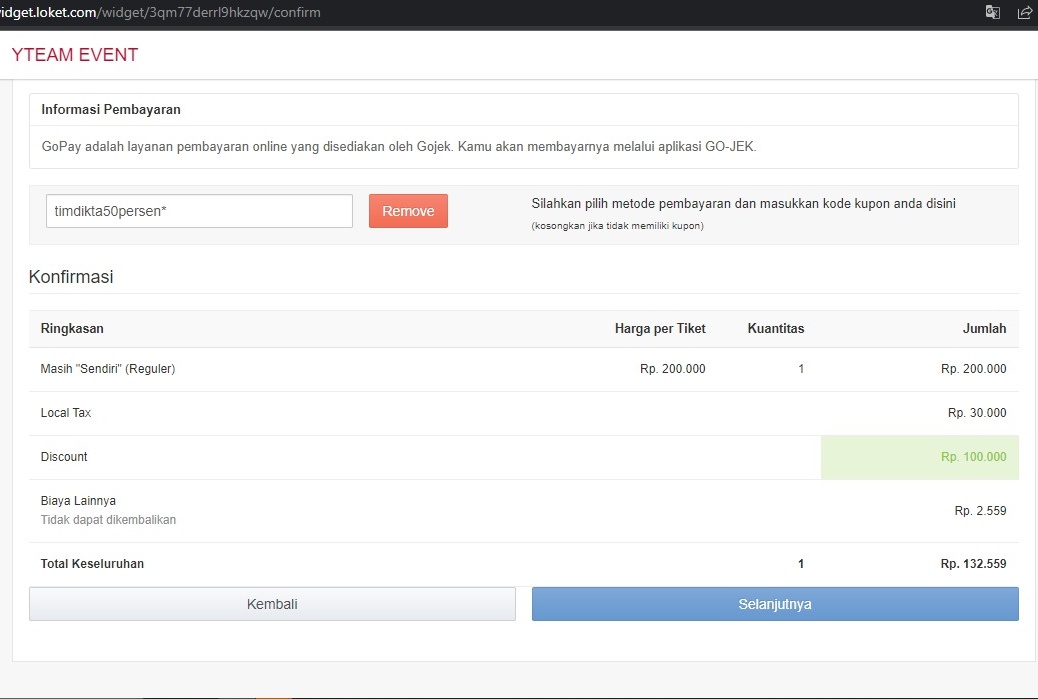Screen dimensions: 1038x699
Task: Click the kosongkan jika tidak memiliki kupon note
Action: click(618, 226)
